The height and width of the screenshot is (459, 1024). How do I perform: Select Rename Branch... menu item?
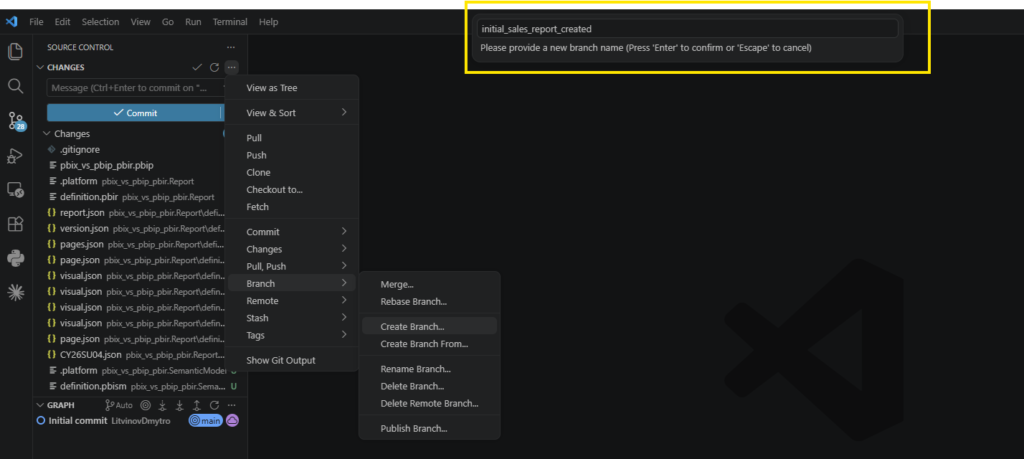coord(430,369)
